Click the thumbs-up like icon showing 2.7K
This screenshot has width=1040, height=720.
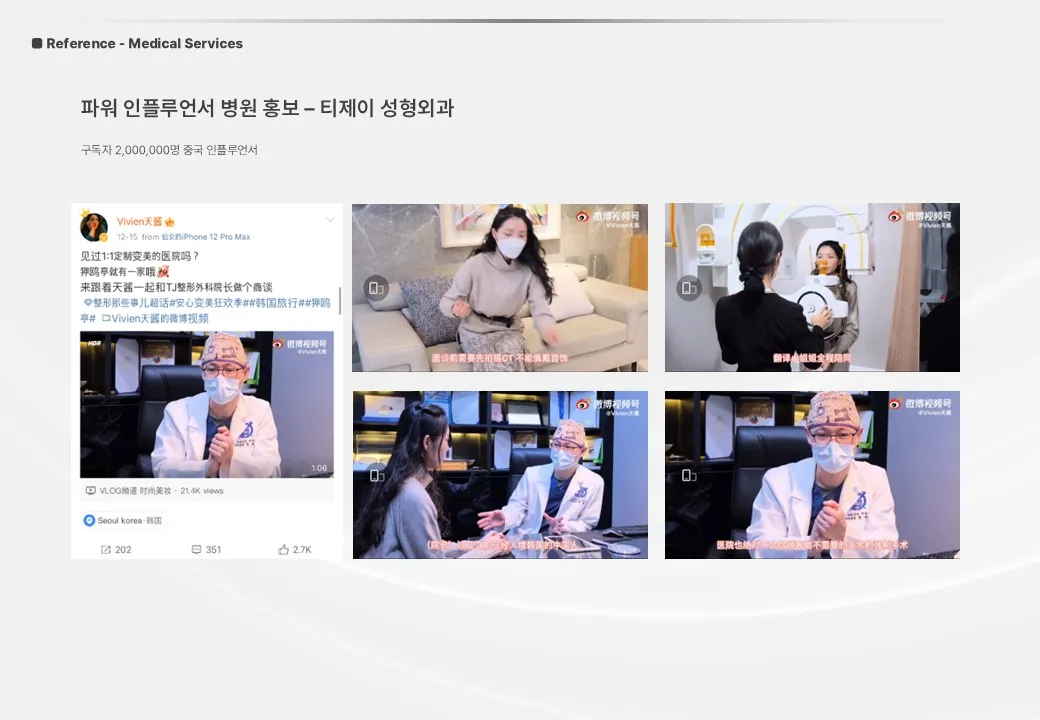(x=283, y=550)
